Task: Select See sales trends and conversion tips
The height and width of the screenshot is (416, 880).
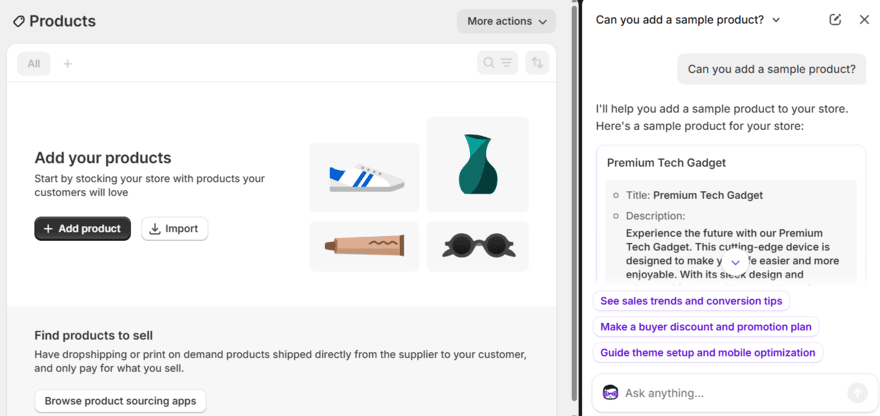Action: click(691, 301)
